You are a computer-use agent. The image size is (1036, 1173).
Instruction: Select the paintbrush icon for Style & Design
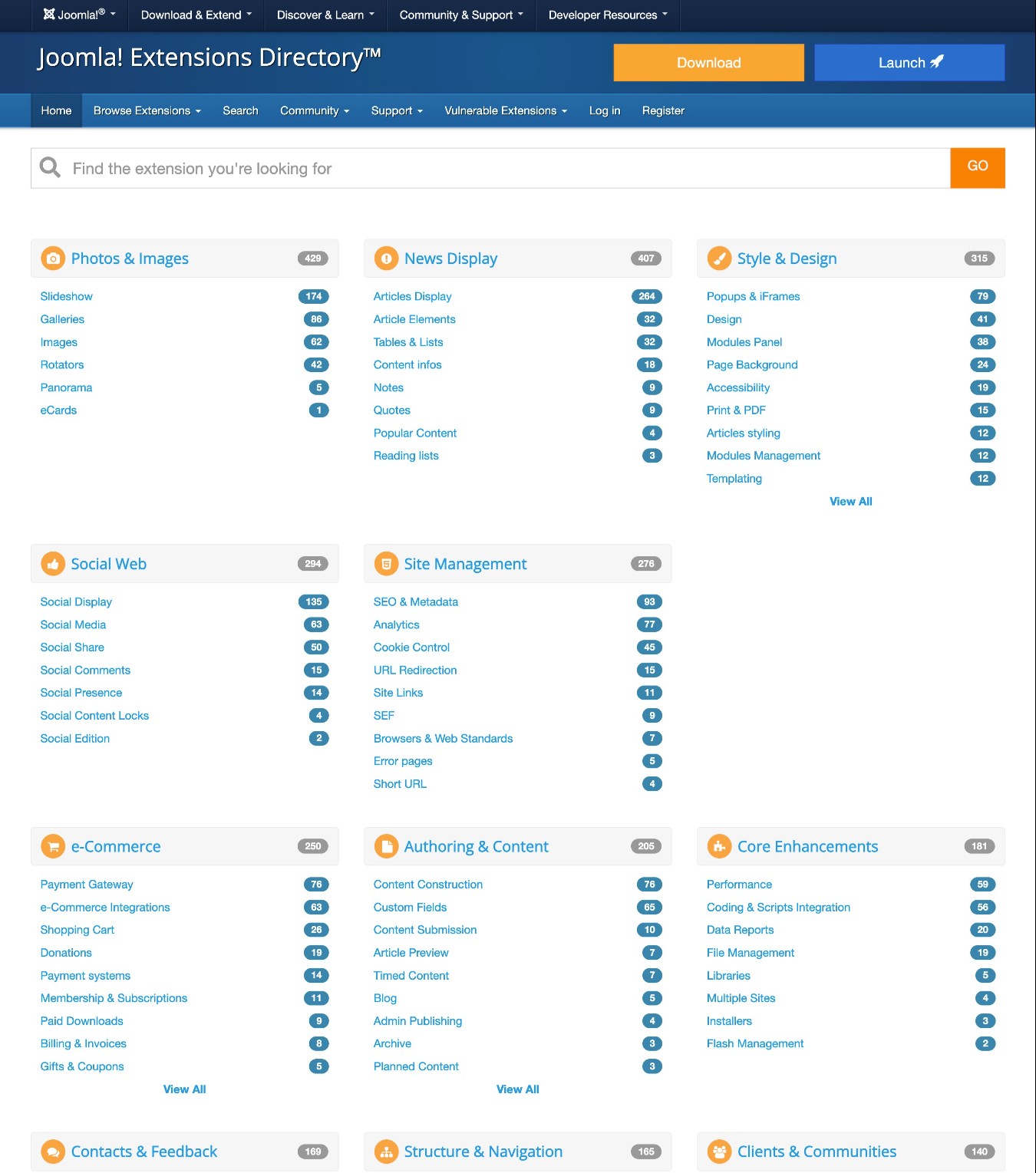(x=719, y=259)
